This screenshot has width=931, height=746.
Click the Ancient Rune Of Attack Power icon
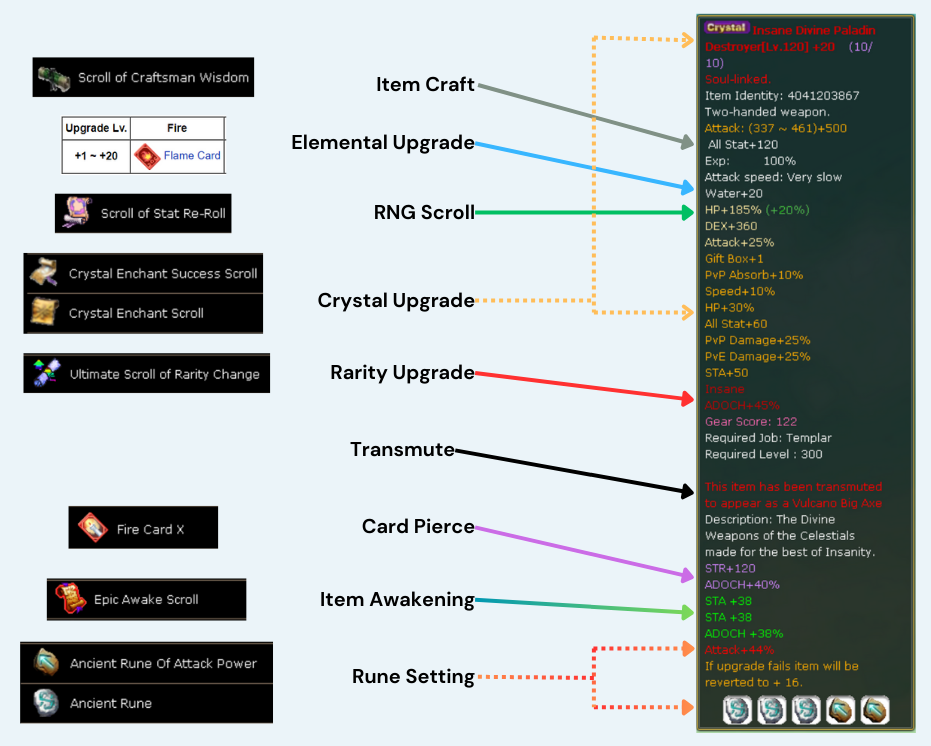(x=46, y=663)
